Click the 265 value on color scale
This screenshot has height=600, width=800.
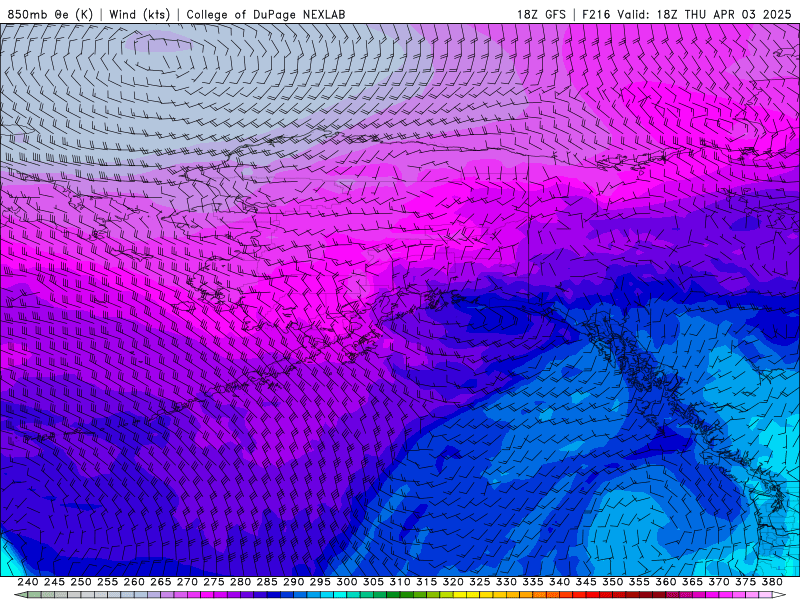point(161,582)
